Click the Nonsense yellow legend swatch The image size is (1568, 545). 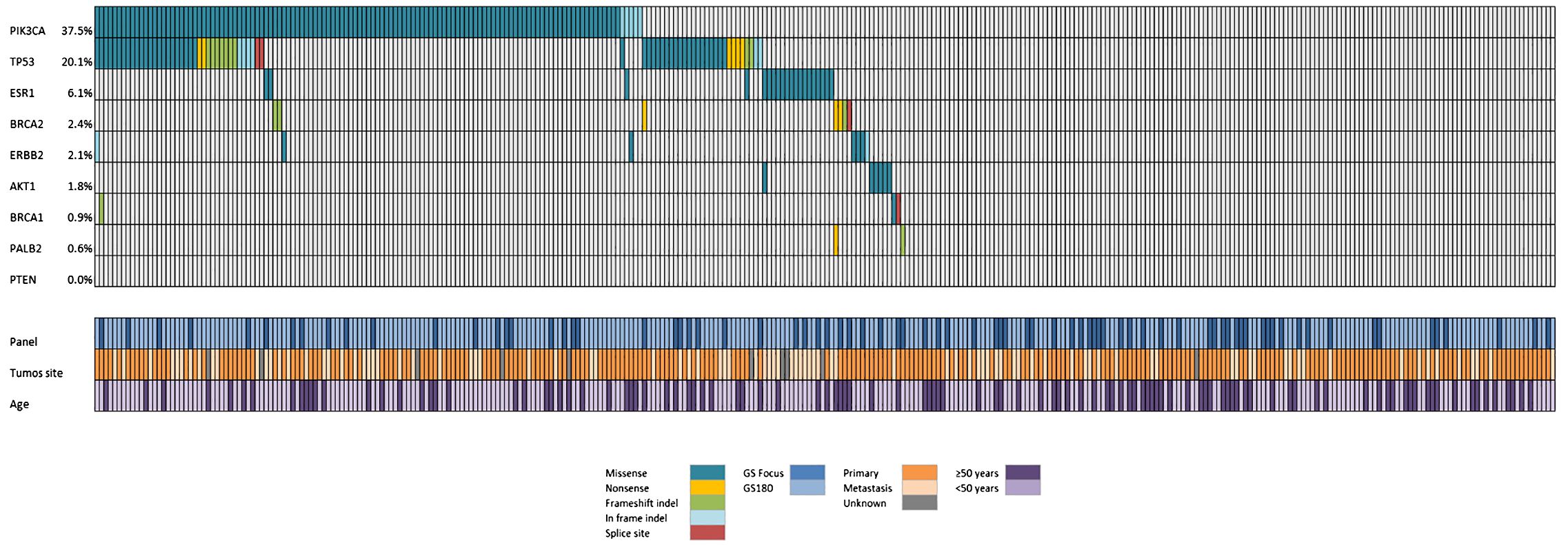pos(707,488)
